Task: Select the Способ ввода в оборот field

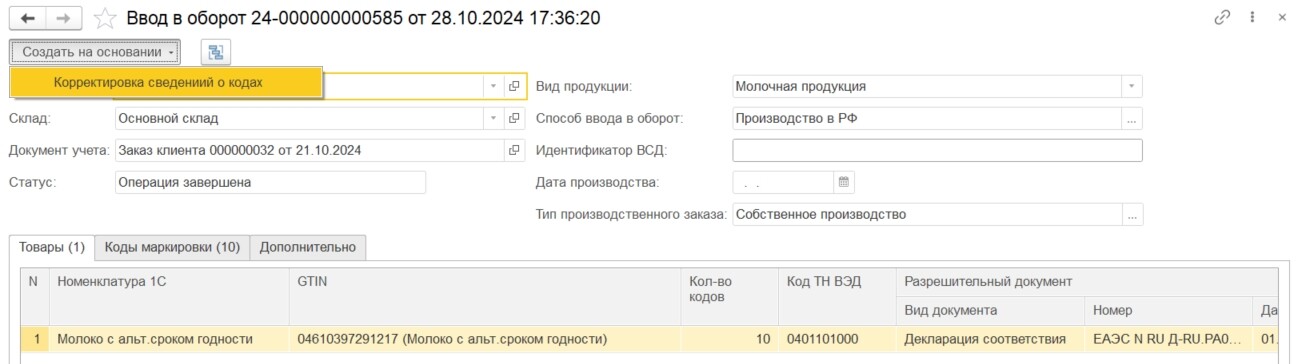Action: click(926, 118)
